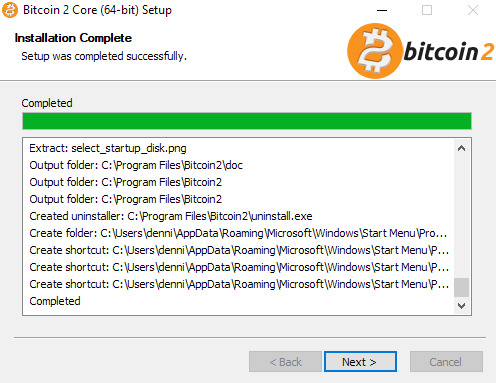
Task: Close the setup window
Action: click(473, 10)
